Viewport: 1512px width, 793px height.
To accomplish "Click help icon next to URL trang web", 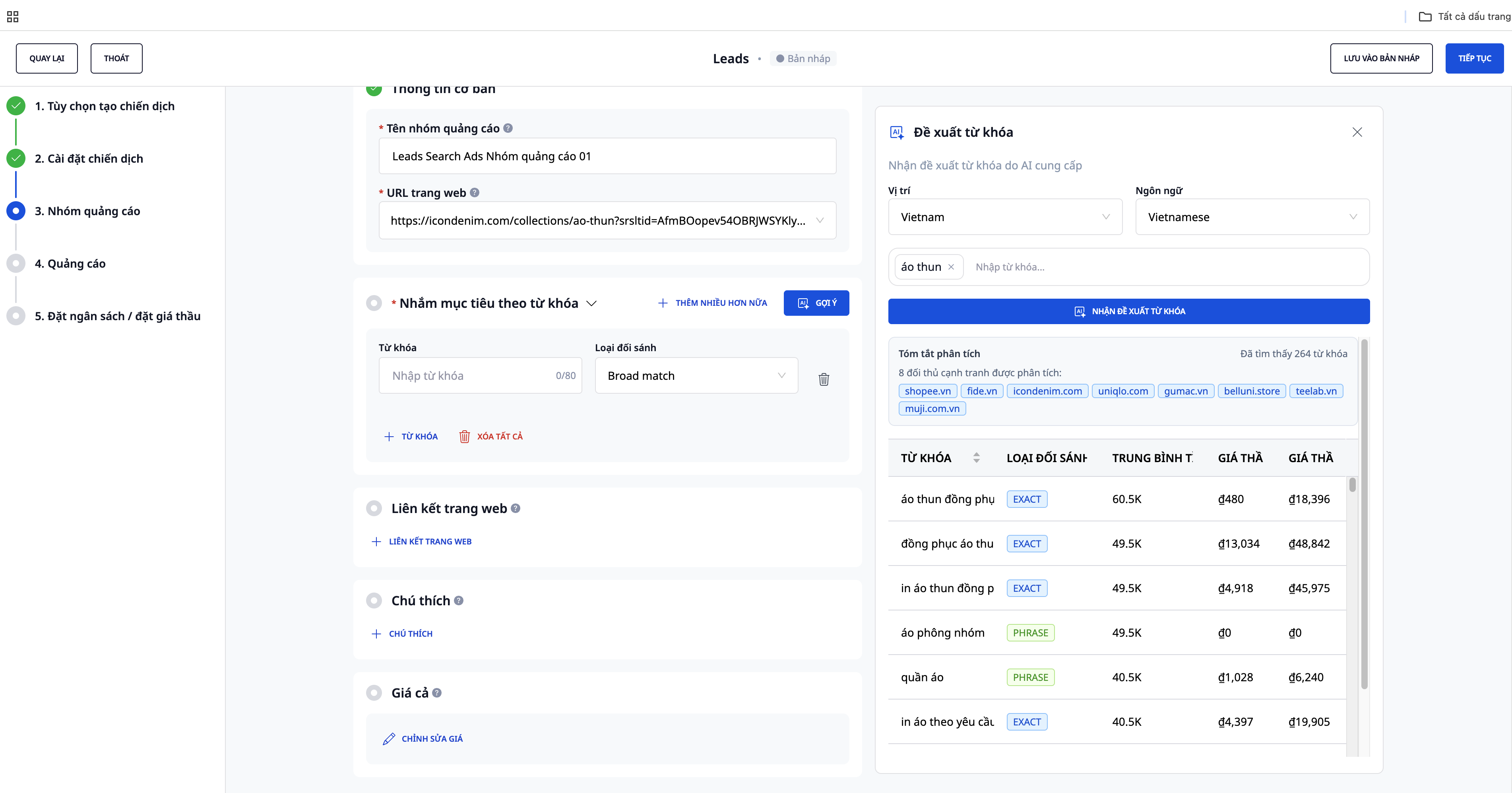I will (475, 192).
